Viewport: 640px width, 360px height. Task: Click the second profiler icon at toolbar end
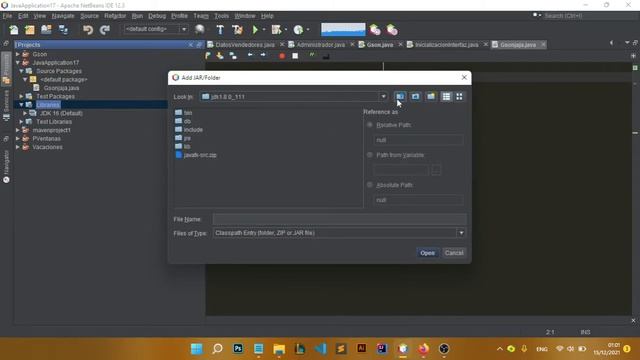tap(392, 30)
